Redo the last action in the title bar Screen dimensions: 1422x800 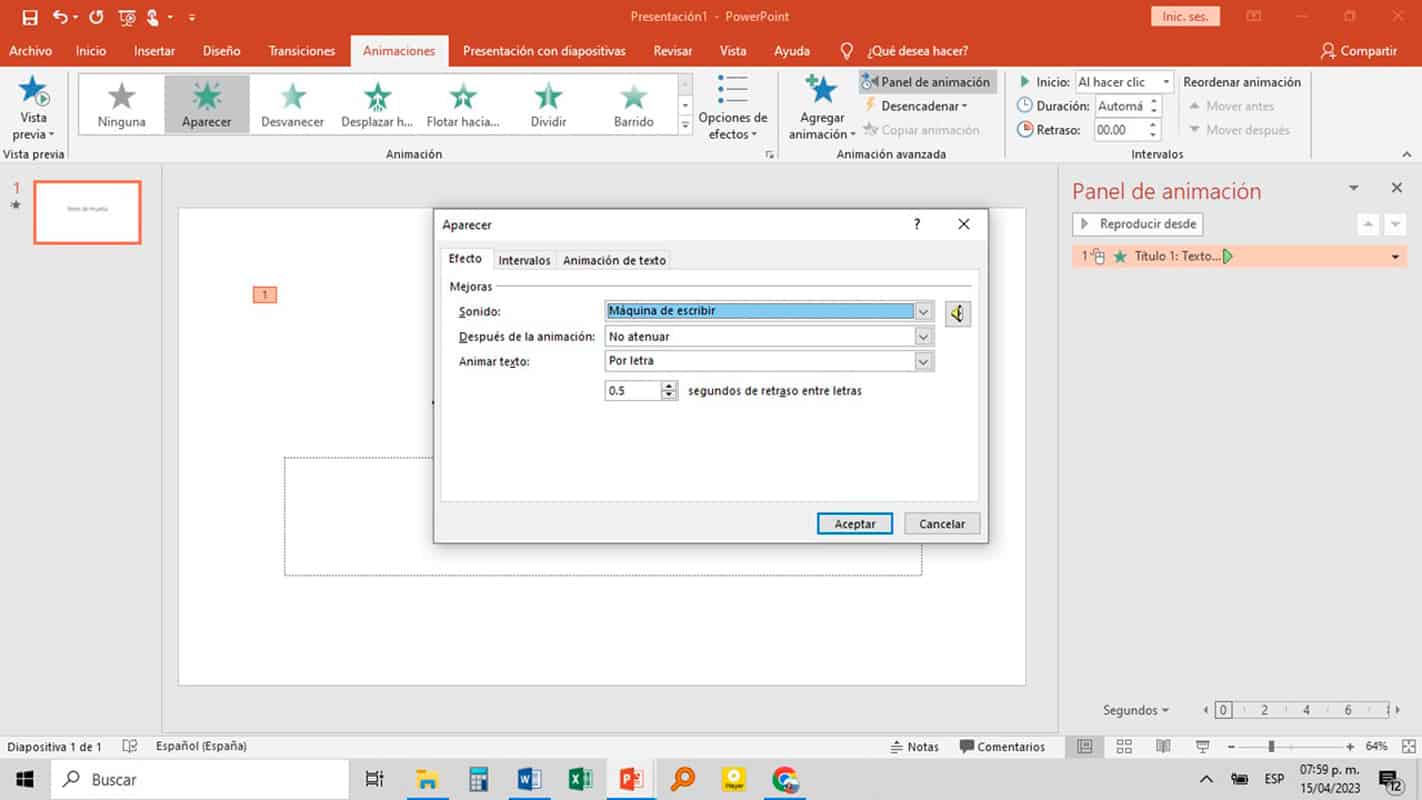pos(96,17)
